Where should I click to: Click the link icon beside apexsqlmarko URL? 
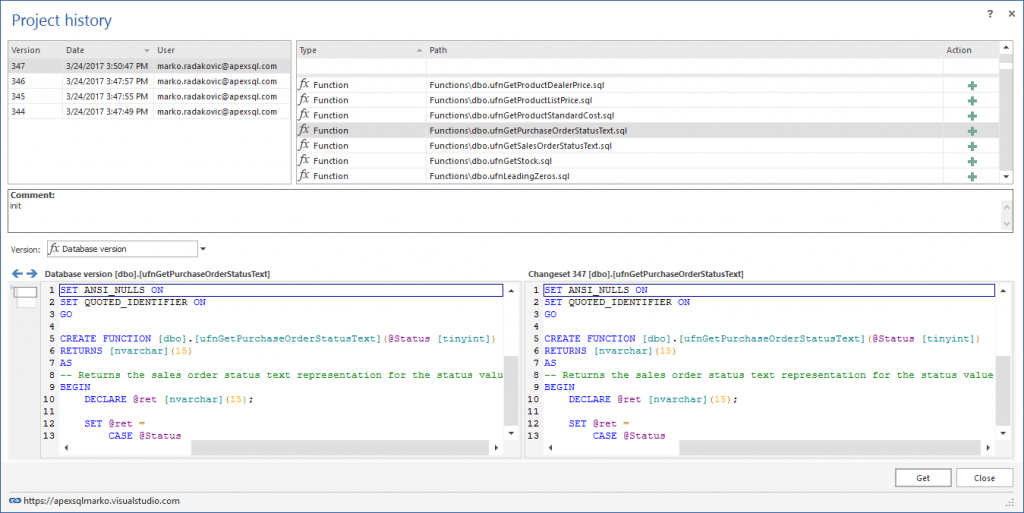[14, 500]
